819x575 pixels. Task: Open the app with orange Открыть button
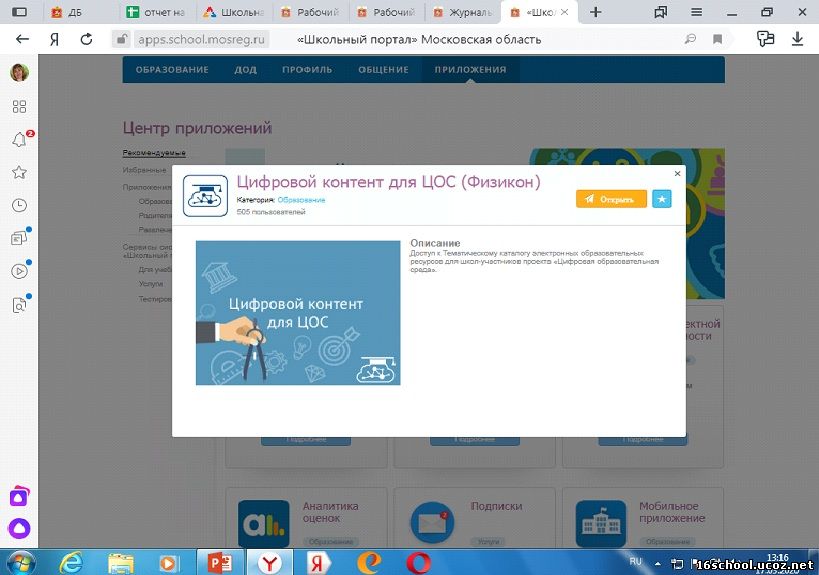coord(611,199)
